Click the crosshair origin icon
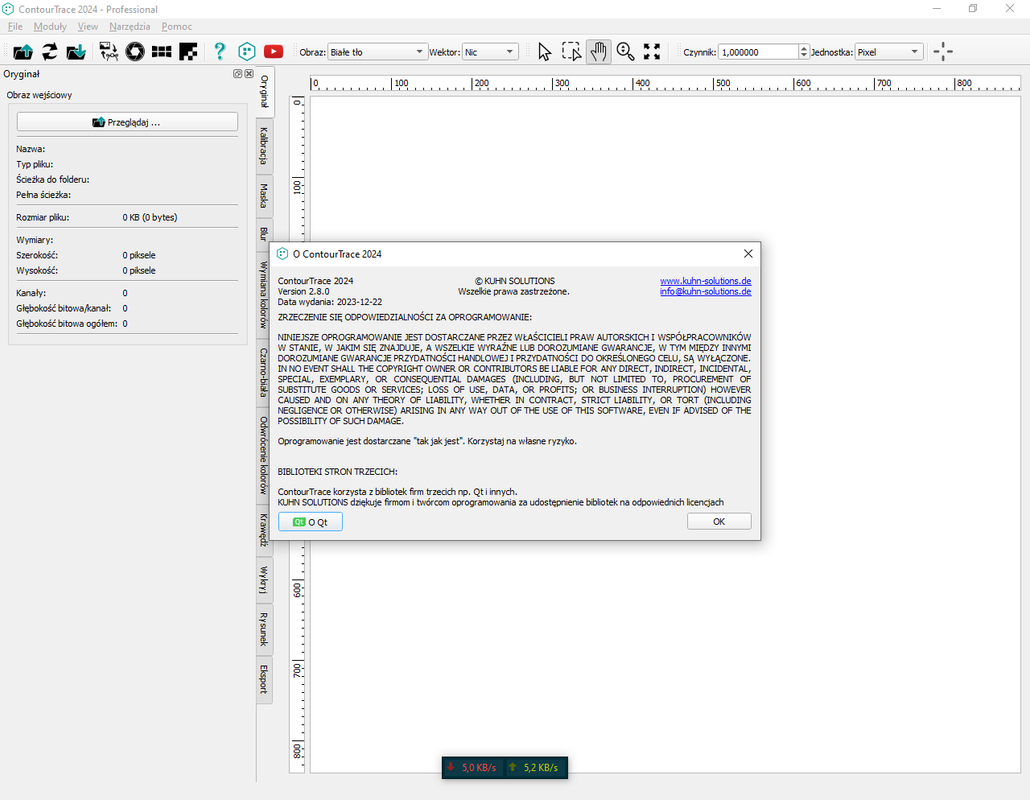 tap(943, 52)
